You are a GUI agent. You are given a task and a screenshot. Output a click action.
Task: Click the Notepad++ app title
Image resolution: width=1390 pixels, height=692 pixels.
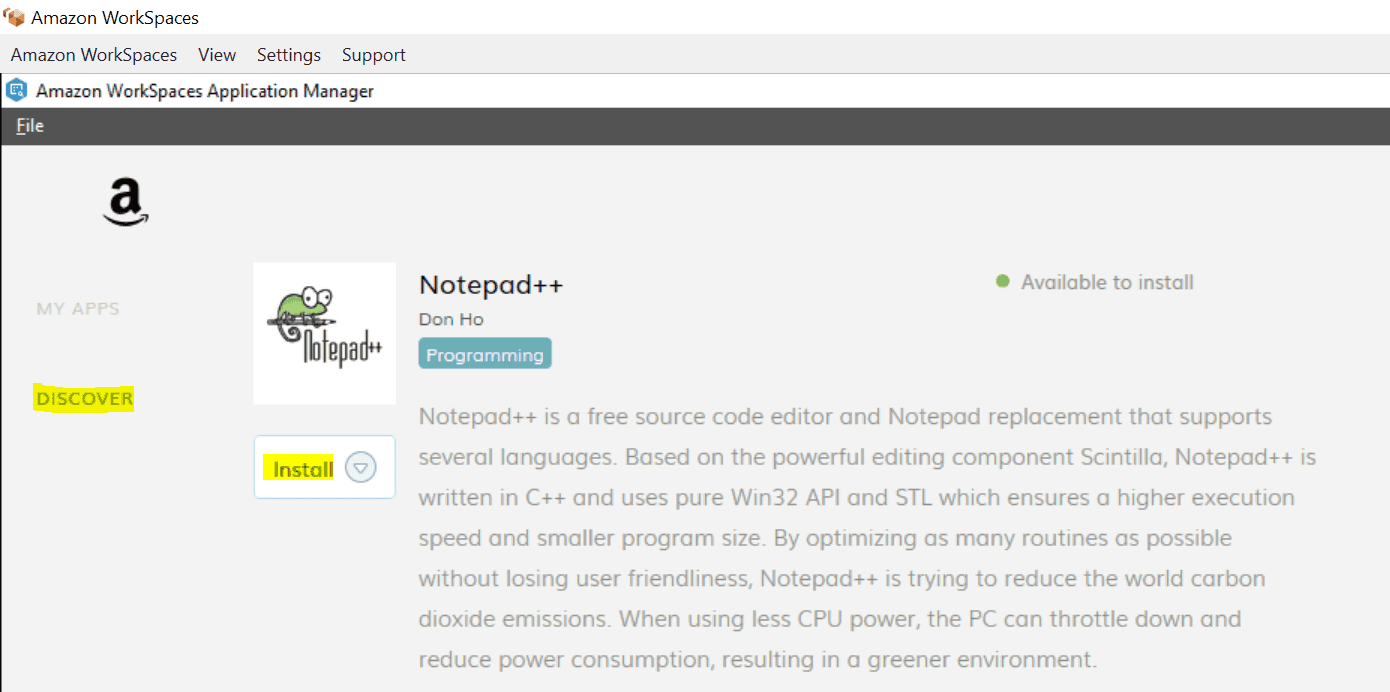pyautogui.click(x=491, y=285)
